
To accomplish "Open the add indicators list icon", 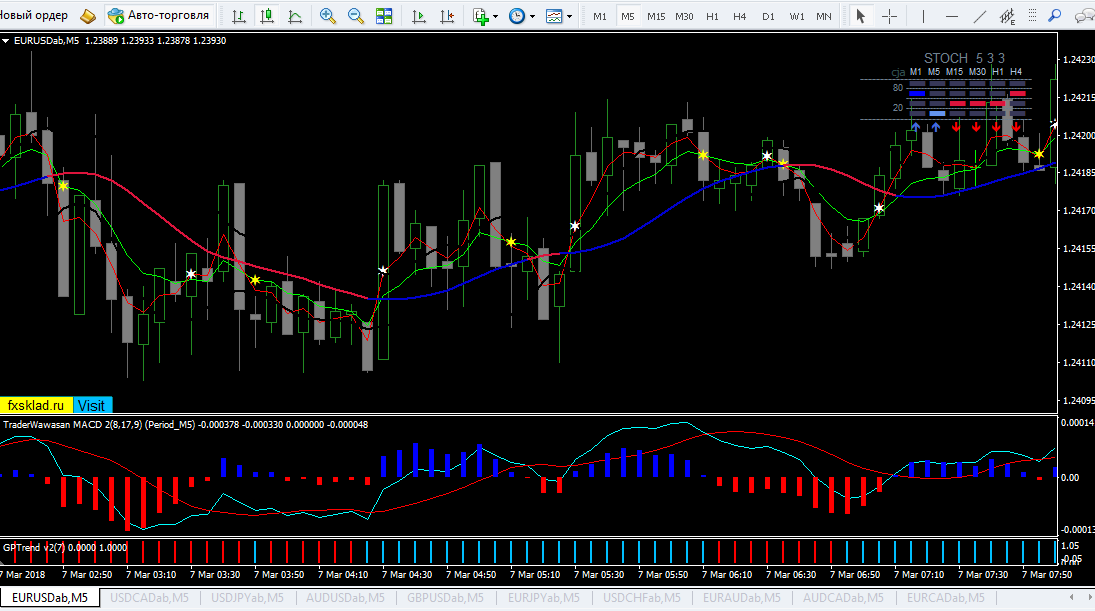I will pos(480,15).
